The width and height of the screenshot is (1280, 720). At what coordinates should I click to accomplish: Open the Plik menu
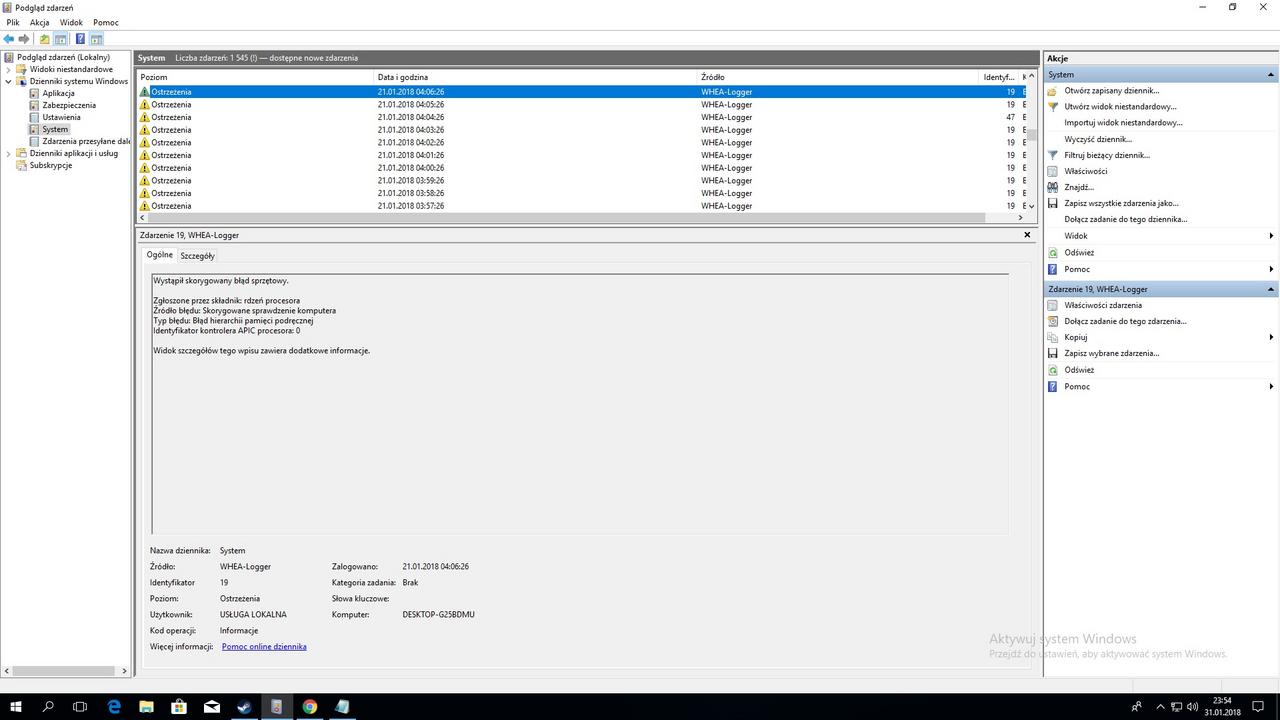click(13, 22)
